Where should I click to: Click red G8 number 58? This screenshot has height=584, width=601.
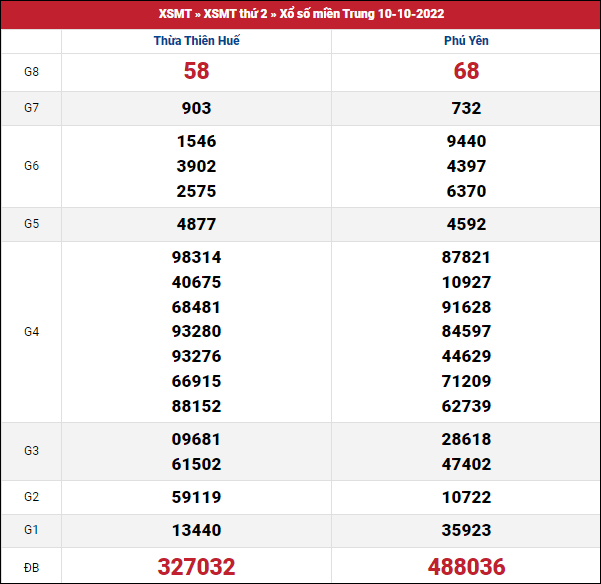(x=197, y=71)
